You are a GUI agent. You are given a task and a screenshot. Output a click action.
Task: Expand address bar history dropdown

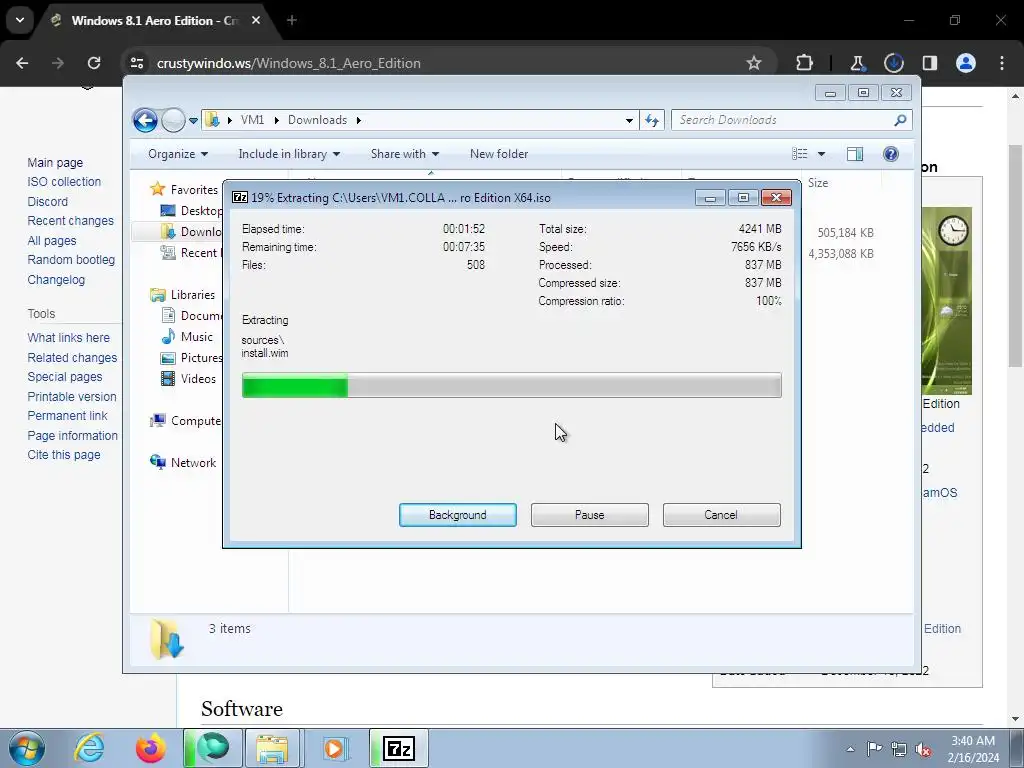pyautogui.click(x=629, y=120)
